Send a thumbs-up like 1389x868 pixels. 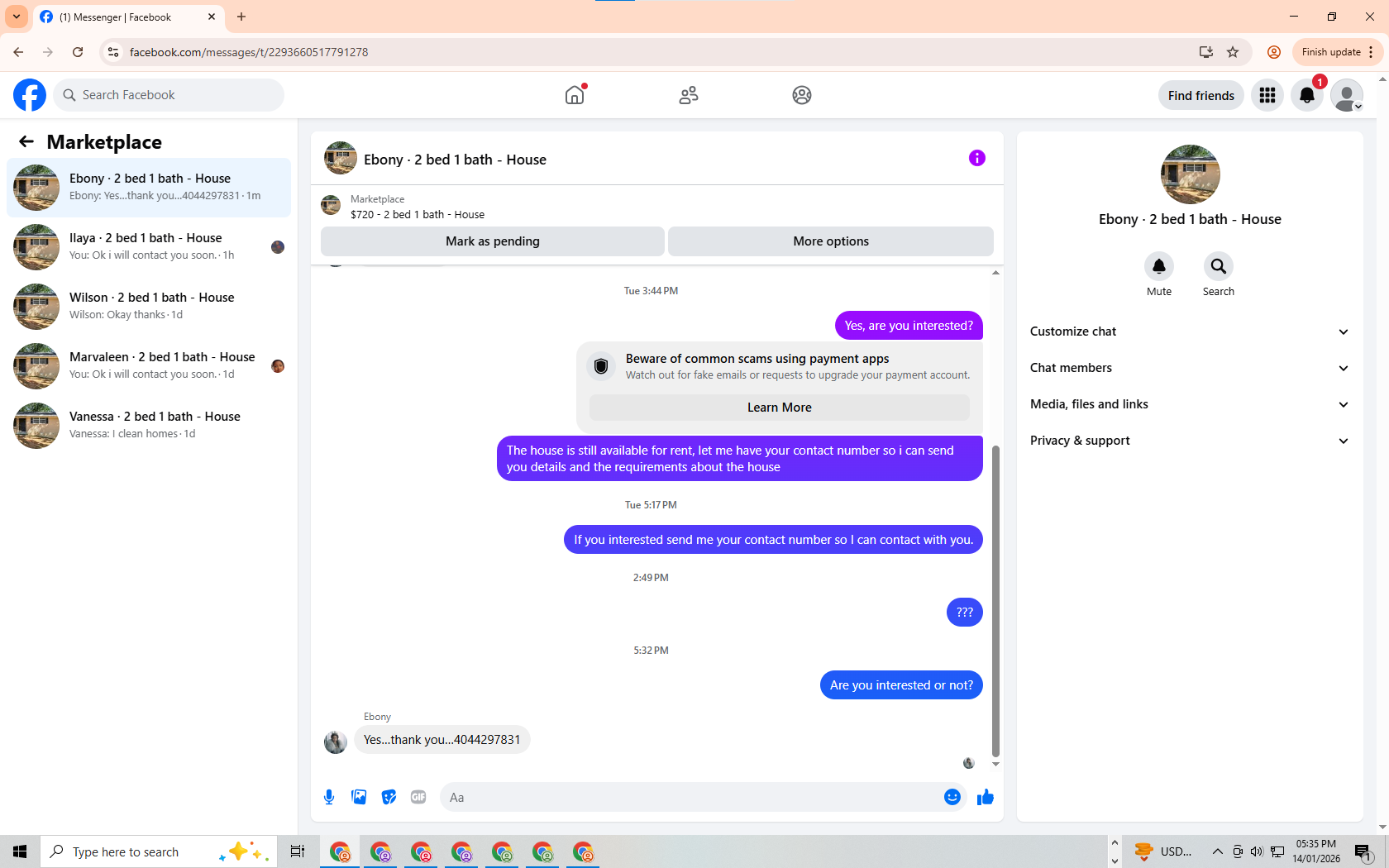[x=986, y=797]
